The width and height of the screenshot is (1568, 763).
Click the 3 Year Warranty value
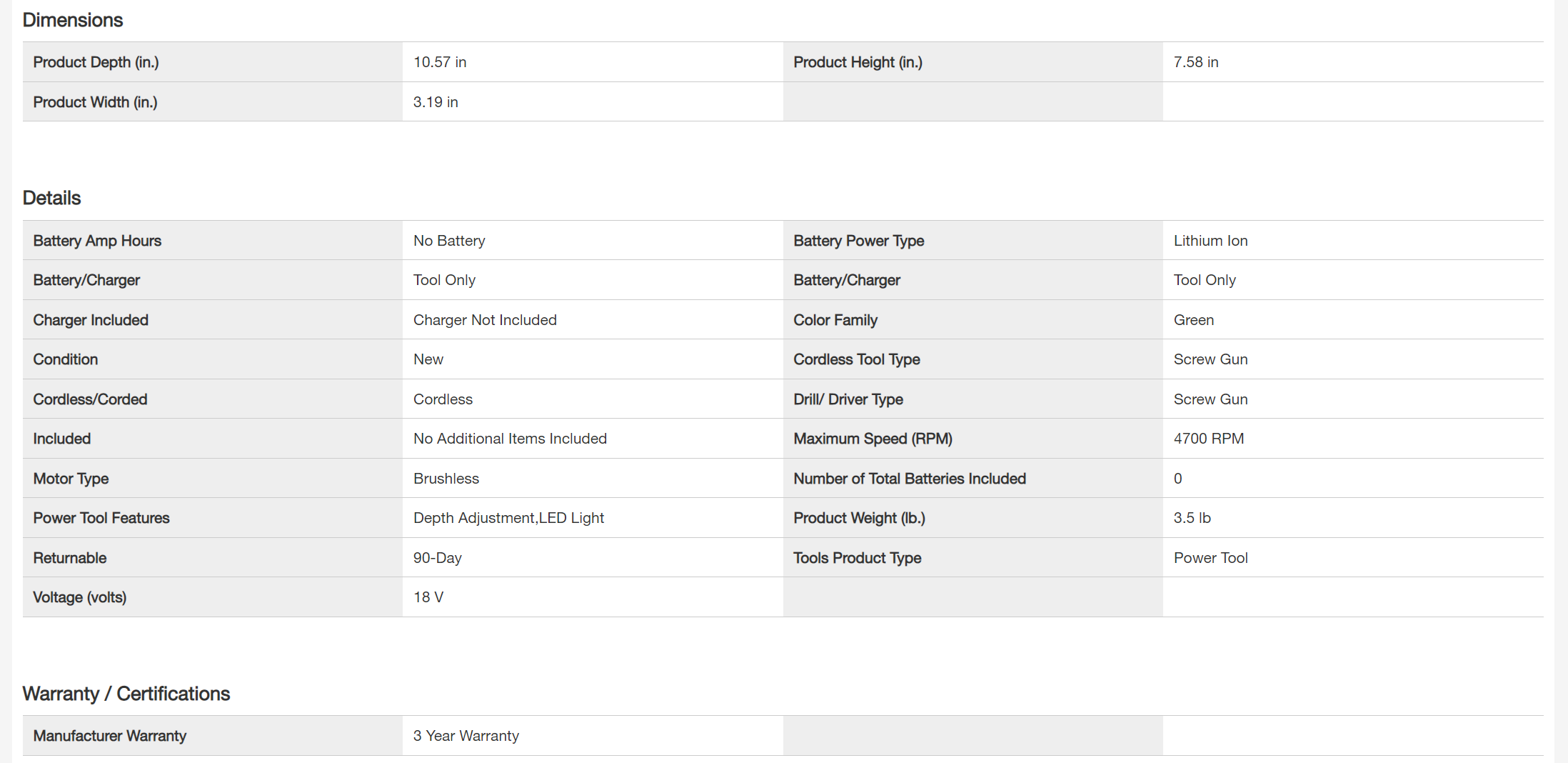tap(466, 736)
